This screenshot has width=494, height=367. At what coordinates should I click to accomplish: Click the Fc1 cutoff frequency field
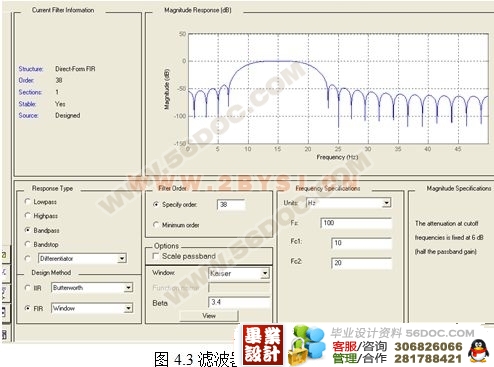[x=362, y=243]
